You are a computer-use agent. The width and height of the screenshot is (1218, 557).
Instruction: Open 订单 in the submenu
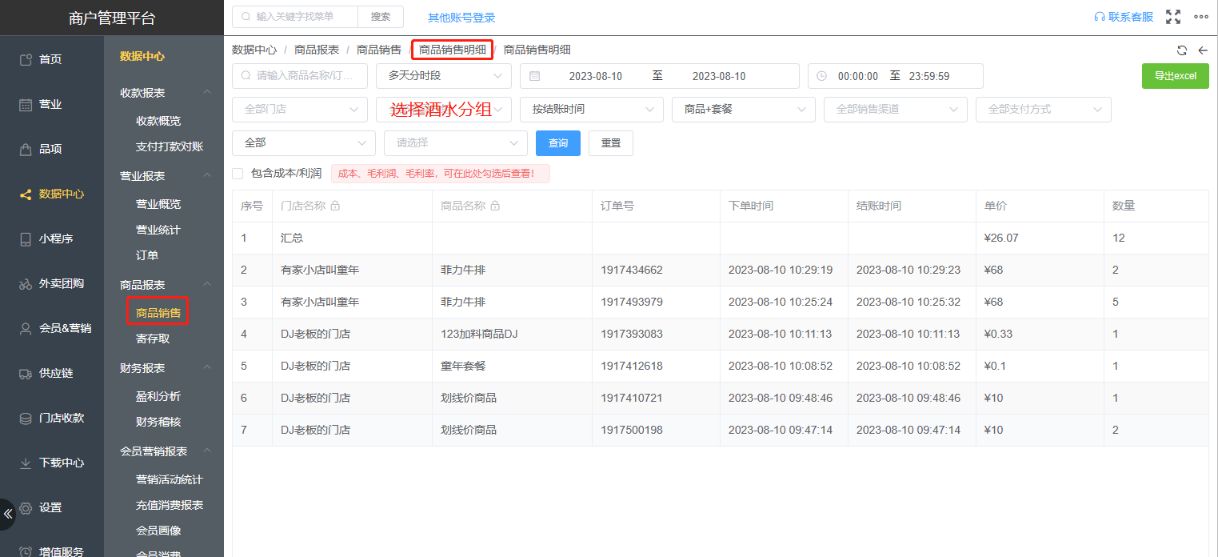click(147, 256)
